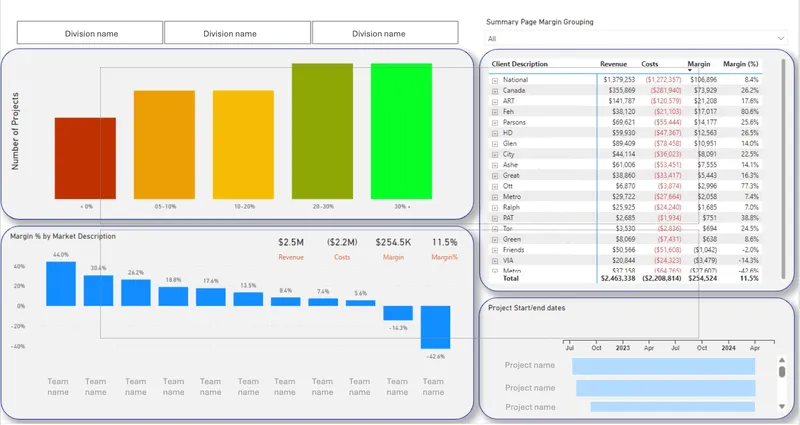Expand the ART client row
This screenshot has height=425, width=800.
[x=494, y=102]
